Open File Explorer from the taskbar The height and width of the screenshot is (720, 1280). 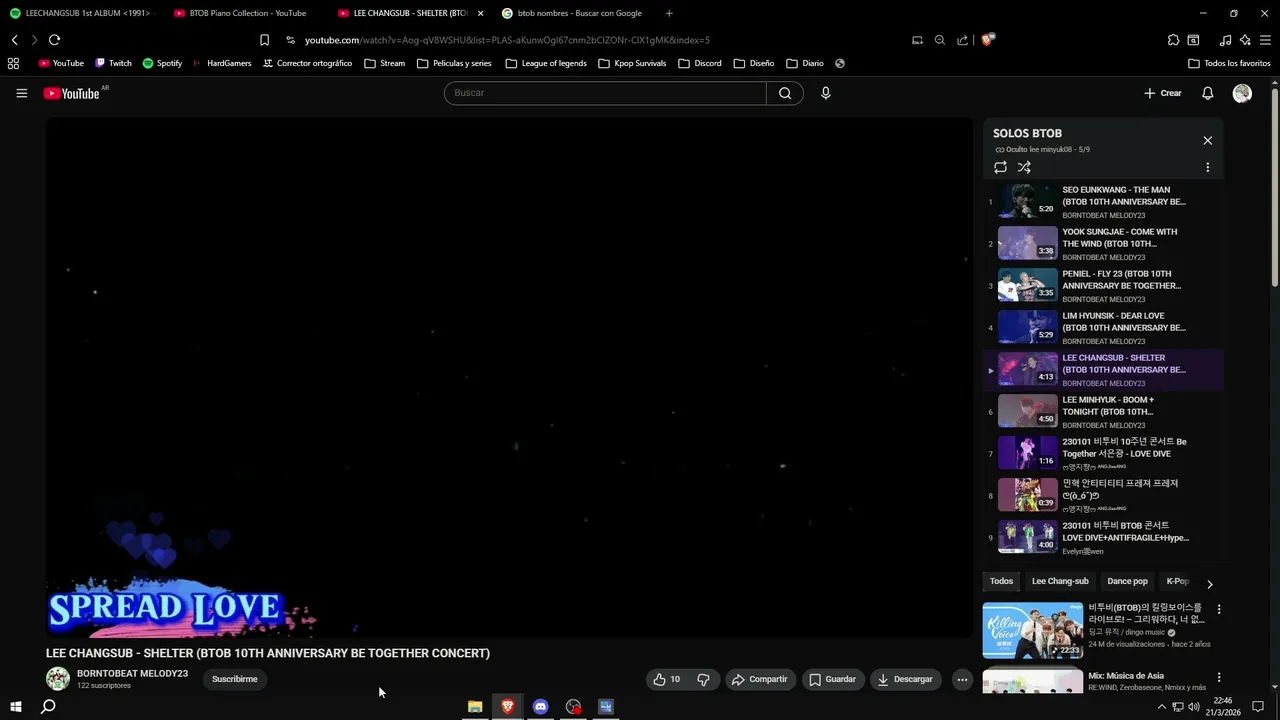(475, 706)
